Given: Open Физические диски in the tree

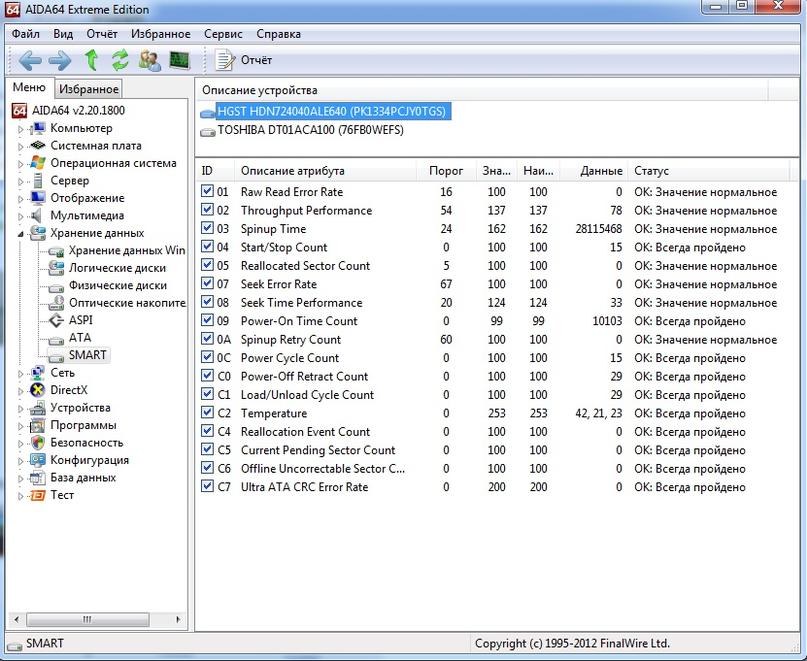Looking at the screenshot, I should [118, 285].
